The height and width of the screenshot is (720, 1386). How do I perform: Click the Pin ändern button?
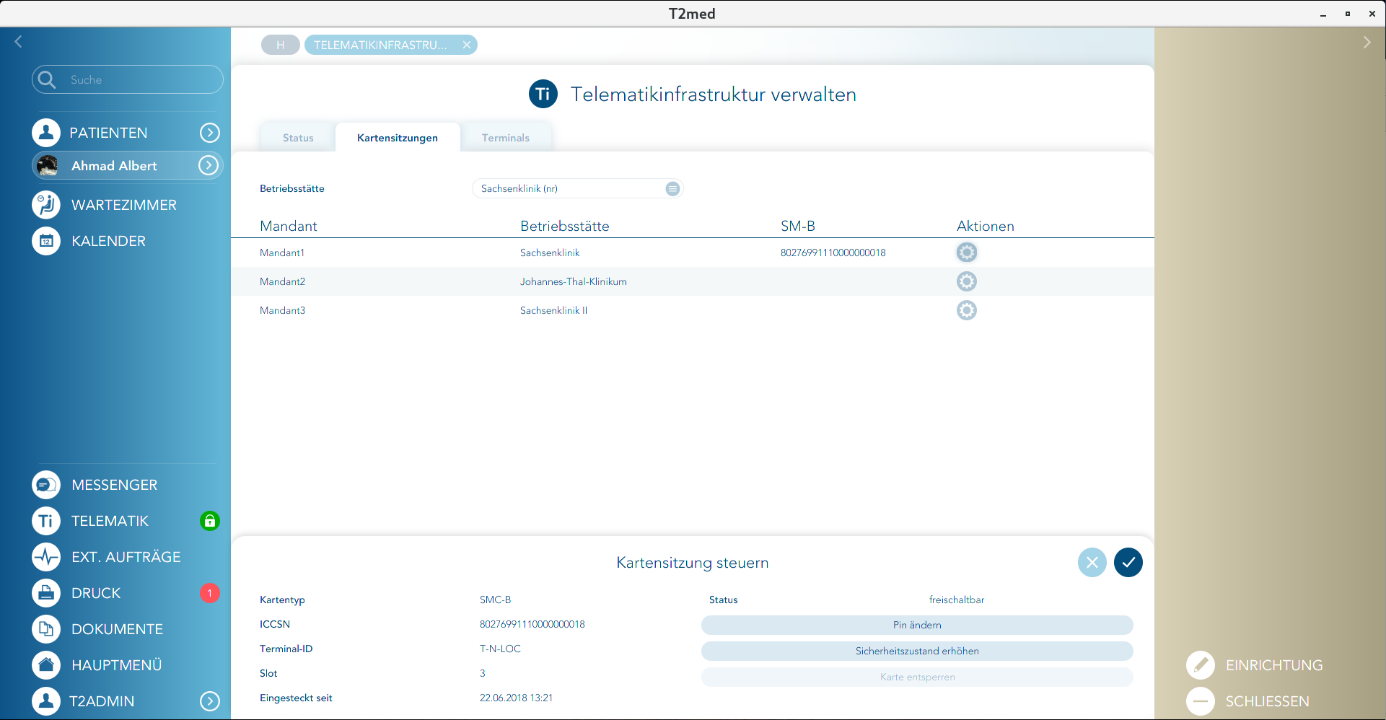point(917,625)
